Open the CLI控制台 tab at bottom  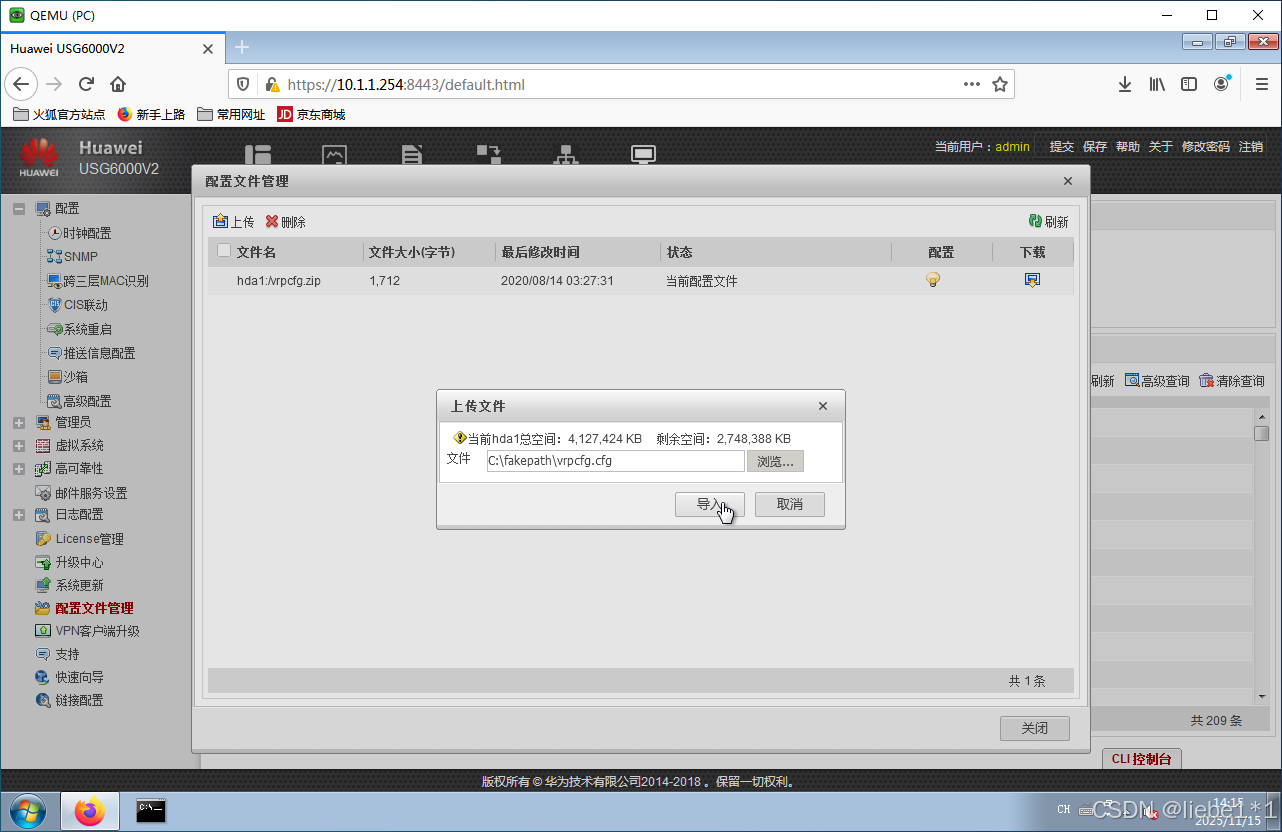click(x=1142, y=759)
